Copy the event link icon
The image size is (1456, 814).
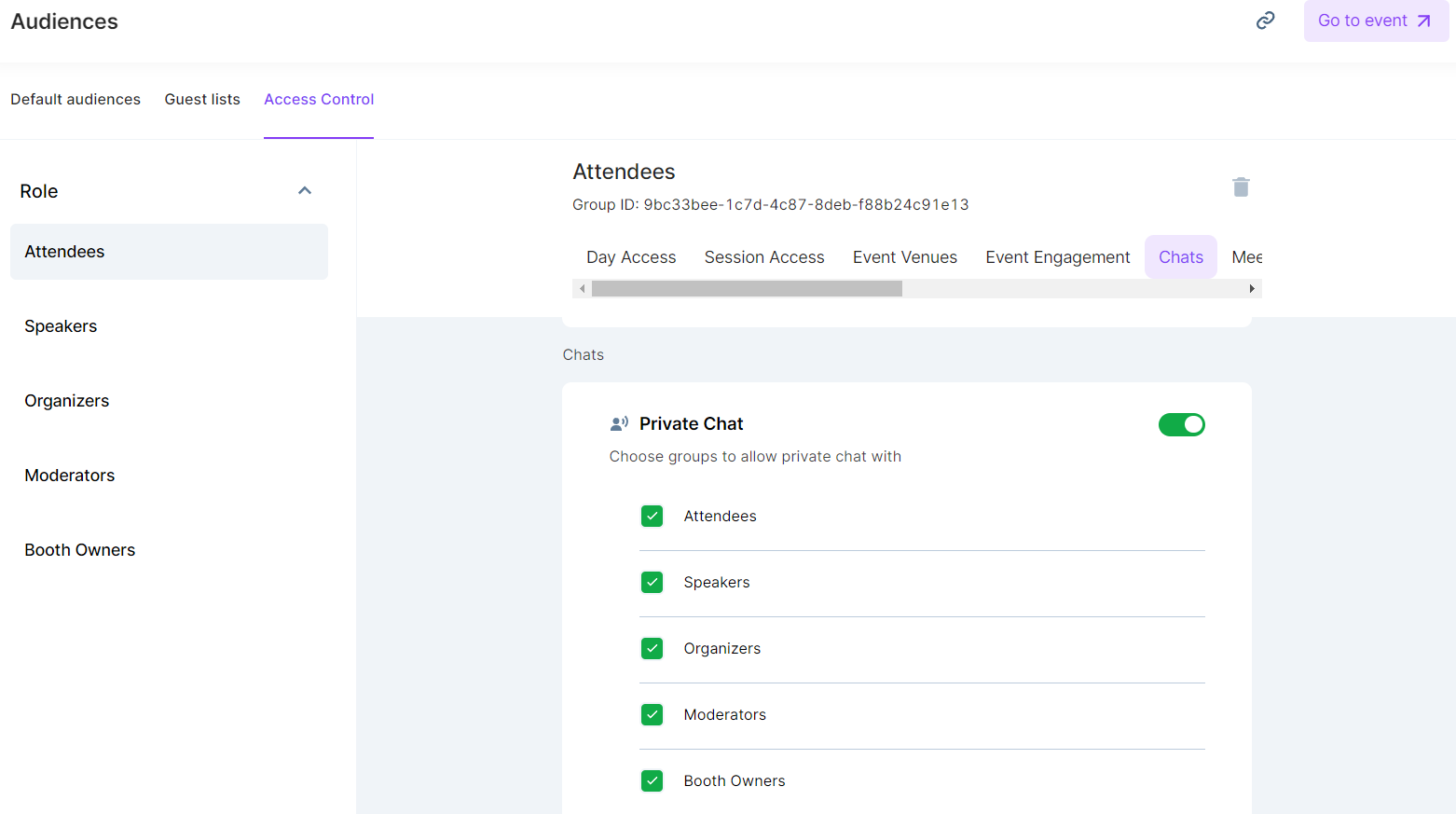[x=1265, y=21]
